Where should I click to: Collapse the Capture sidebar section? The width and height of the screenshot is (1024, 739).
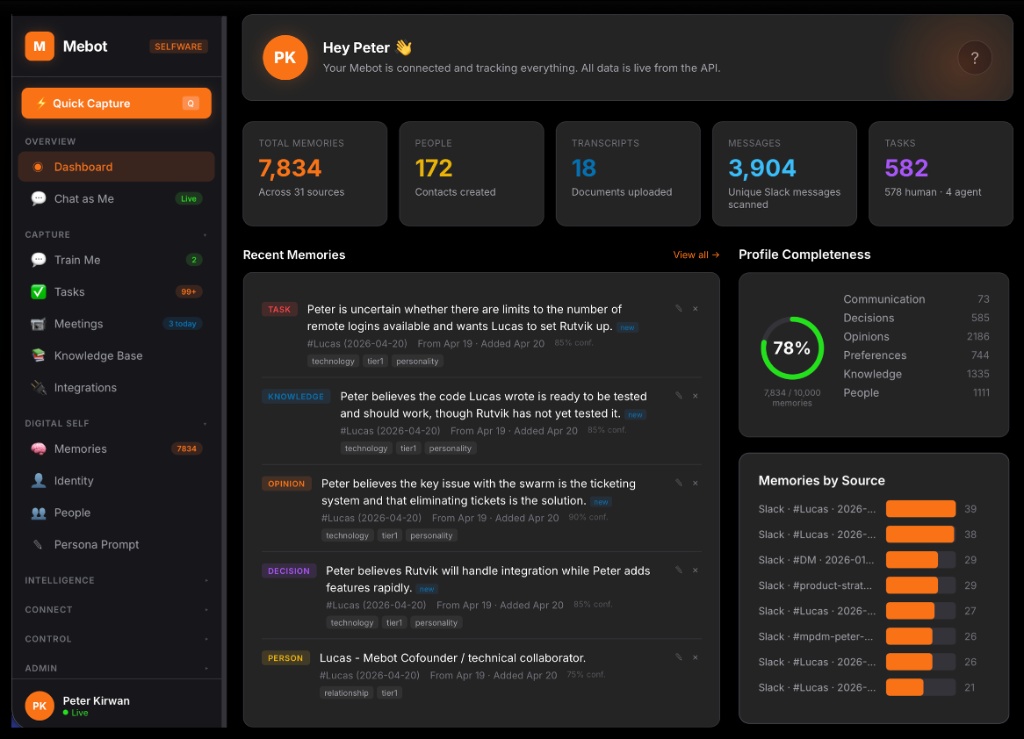[x=205, y=235]
